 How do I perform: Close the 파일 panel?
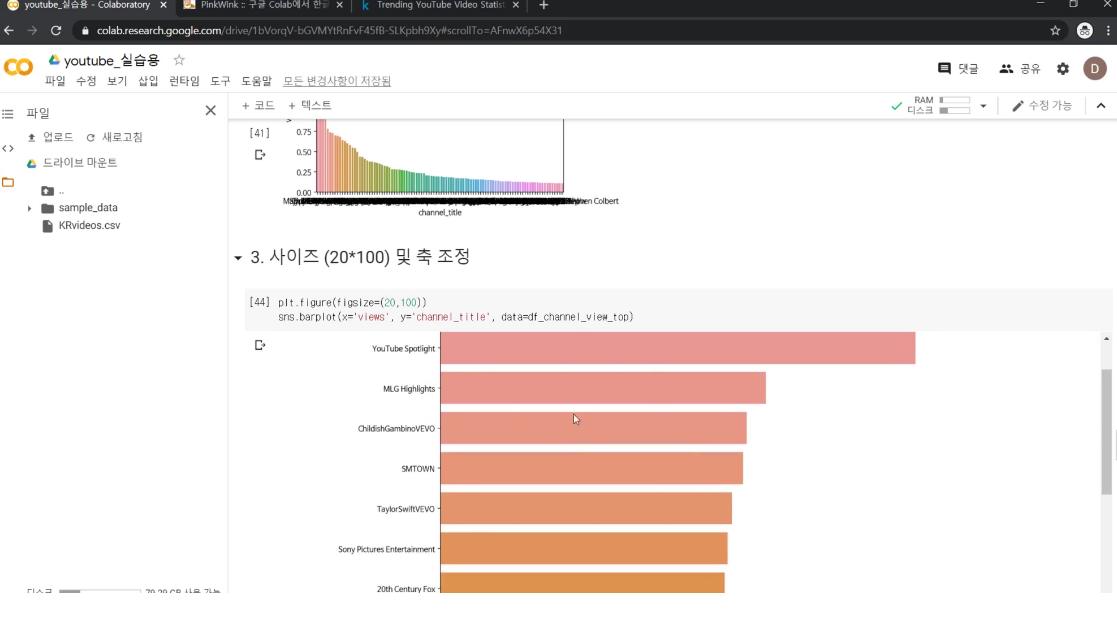(210, 110)
